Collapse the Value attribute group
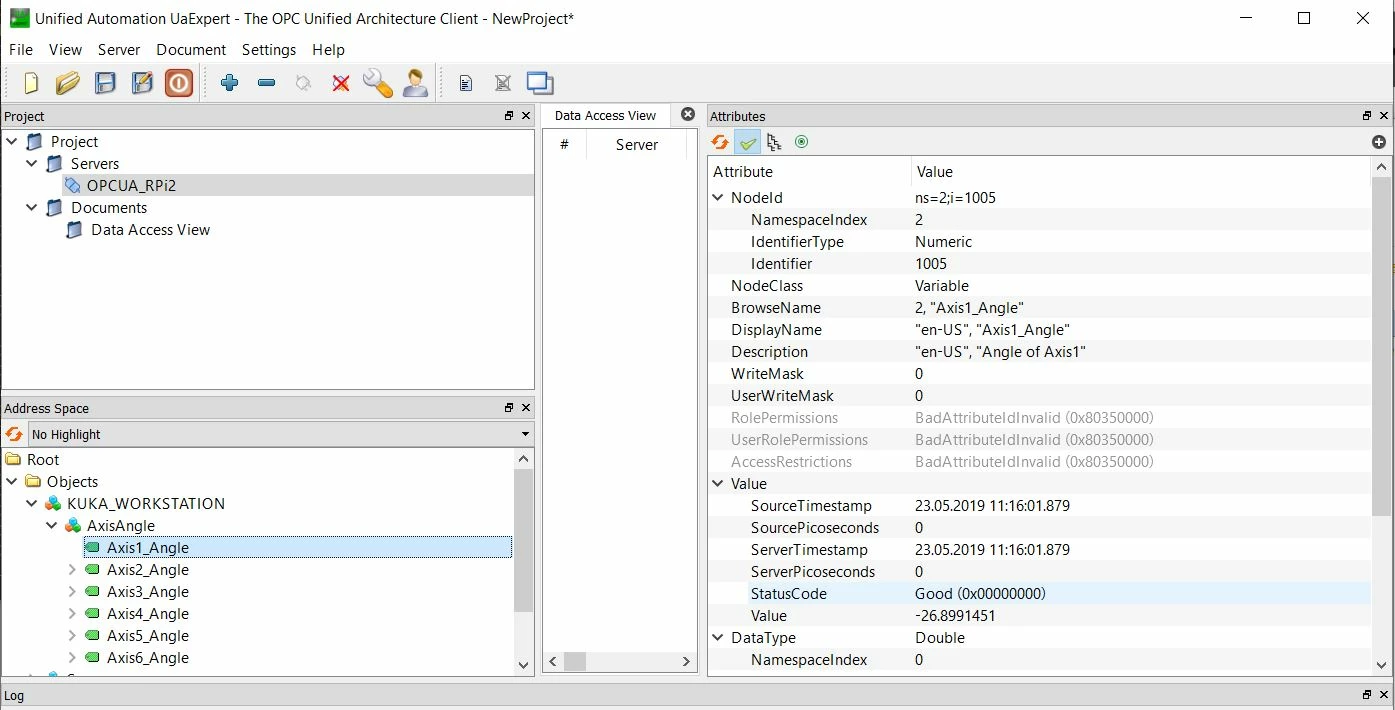Screen dimensions: 1395x710 coord(717,484)
